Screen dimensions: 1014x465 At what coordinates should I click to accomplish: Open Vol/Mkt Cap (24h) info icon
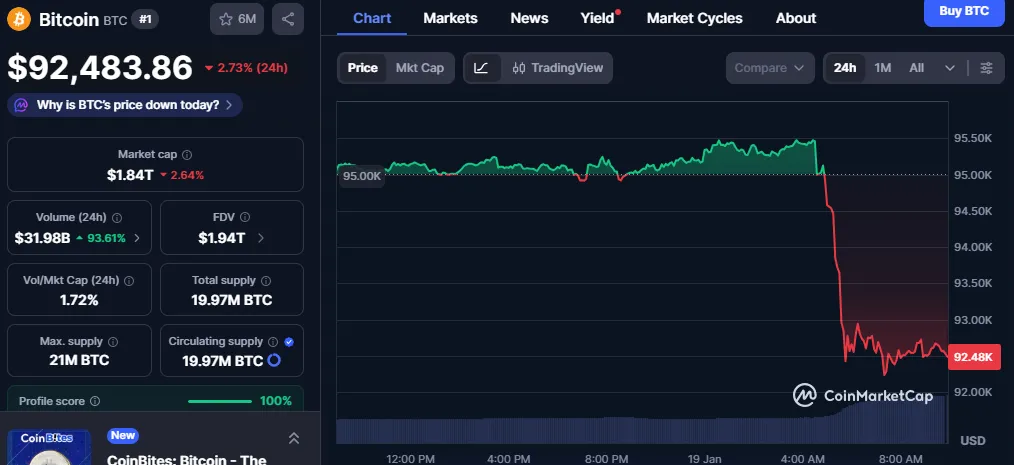click(x=129, y=281)
